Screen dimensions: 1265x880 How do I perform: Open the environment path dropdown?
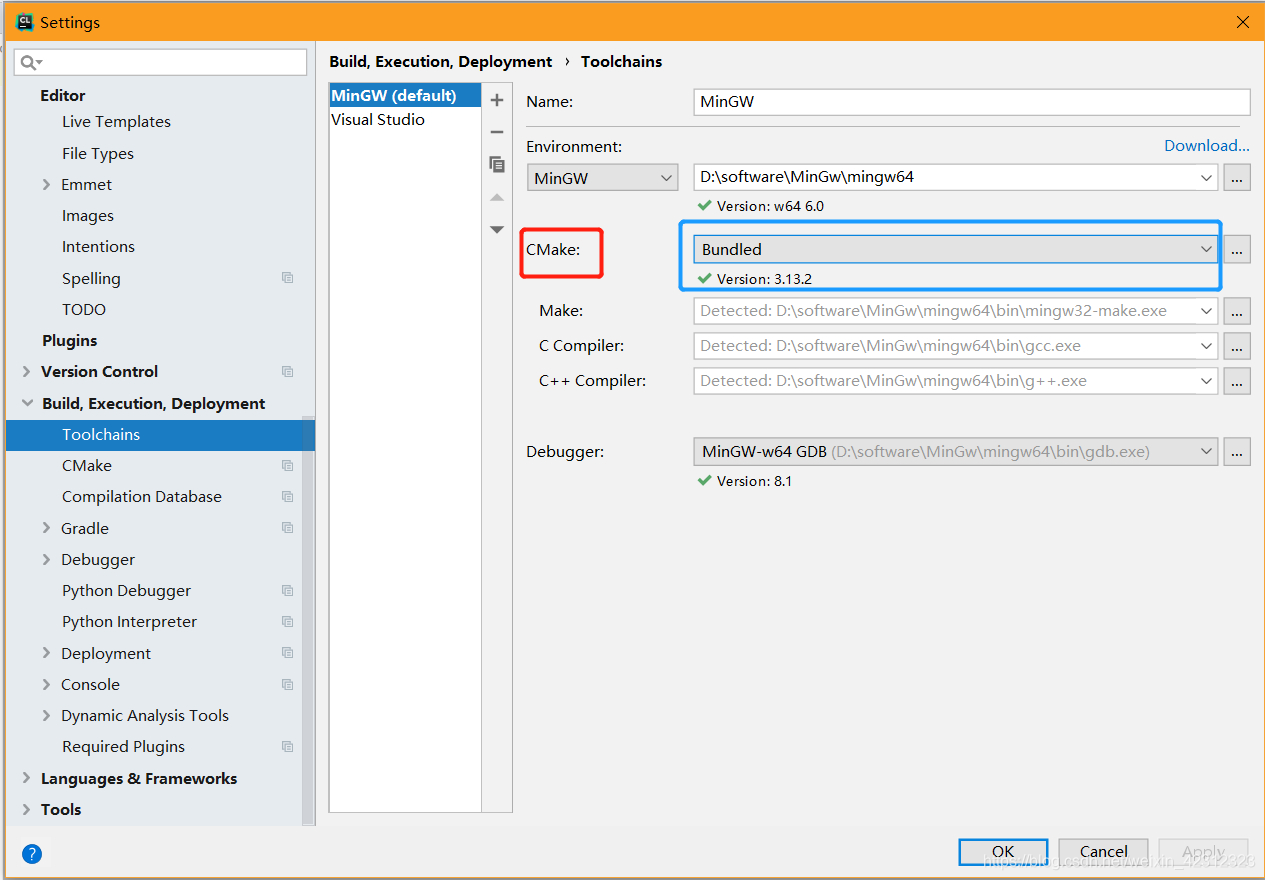click(x=1206, y=177)
